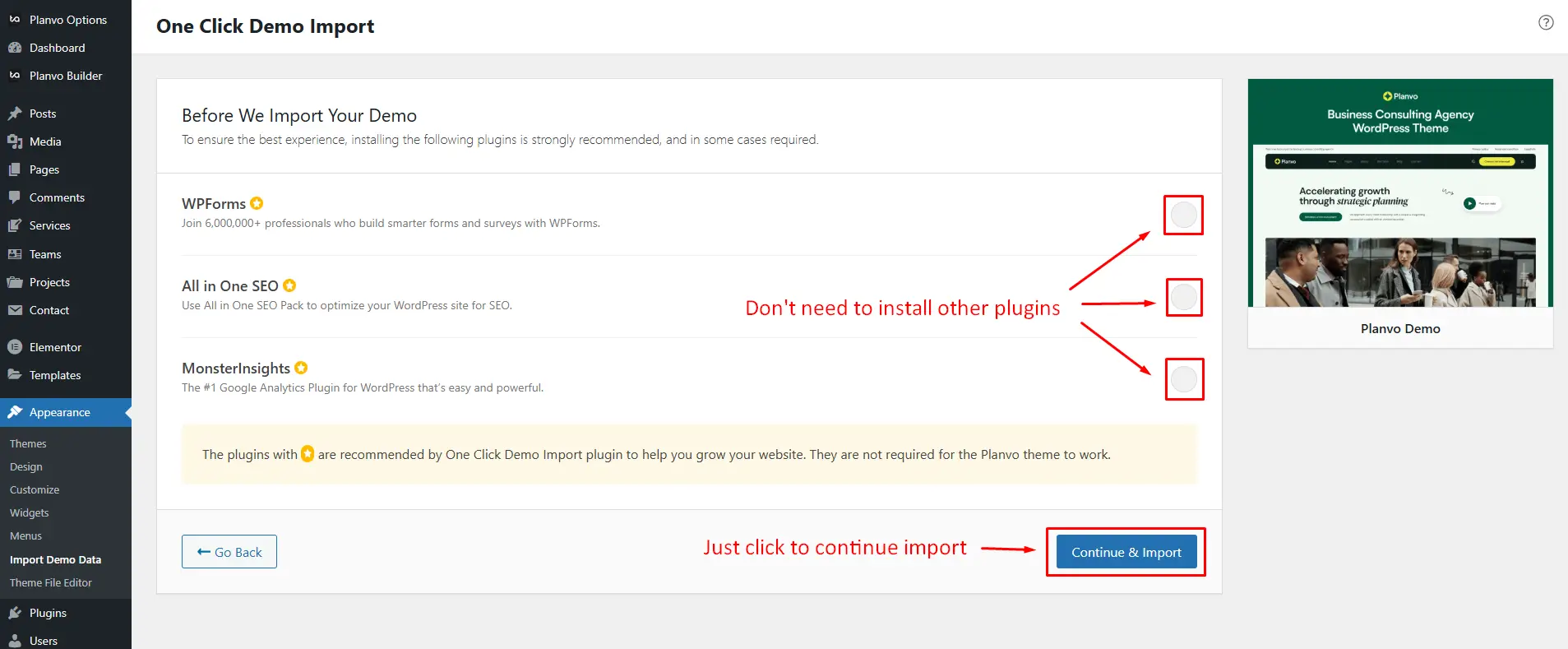This screenshot has height=649, width=1568.
Task: Click the Appearance paintbrush icon
Action: (15, 412)
